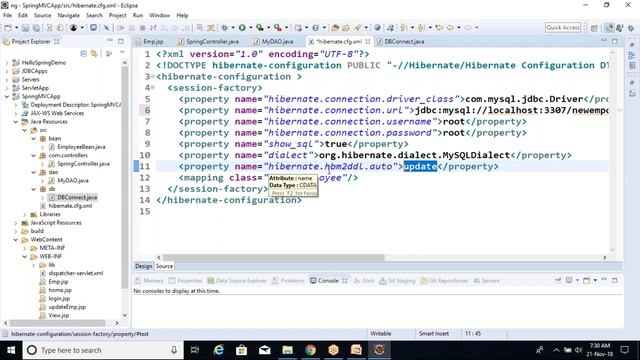Maximize the editor area icon
This screenshot has width=640, height=360.
(615, 41)
